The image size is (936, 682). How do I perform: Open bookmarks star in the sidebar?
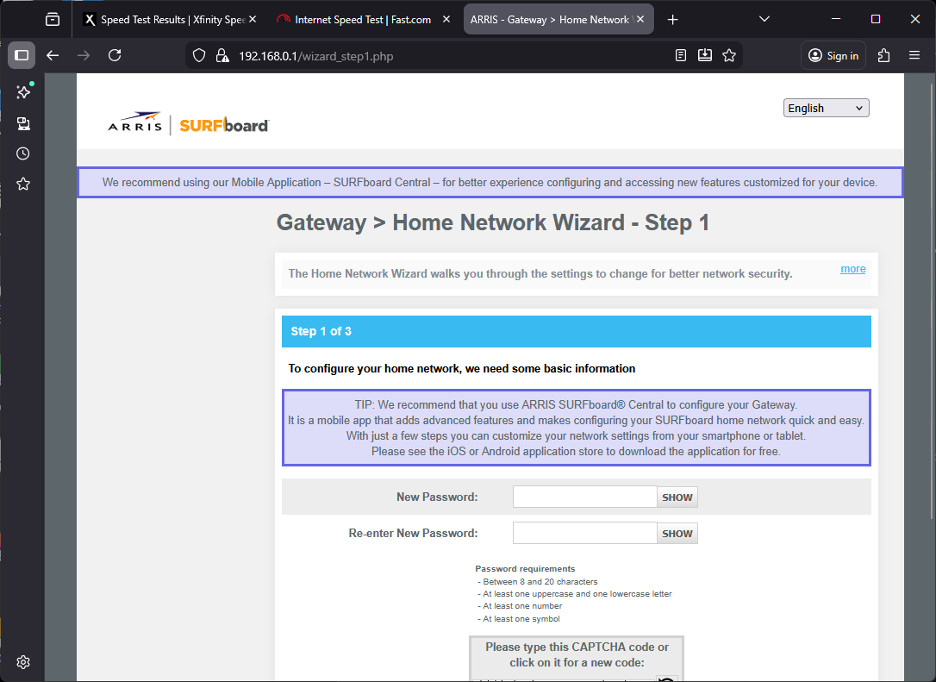click(x=23, y=184)
